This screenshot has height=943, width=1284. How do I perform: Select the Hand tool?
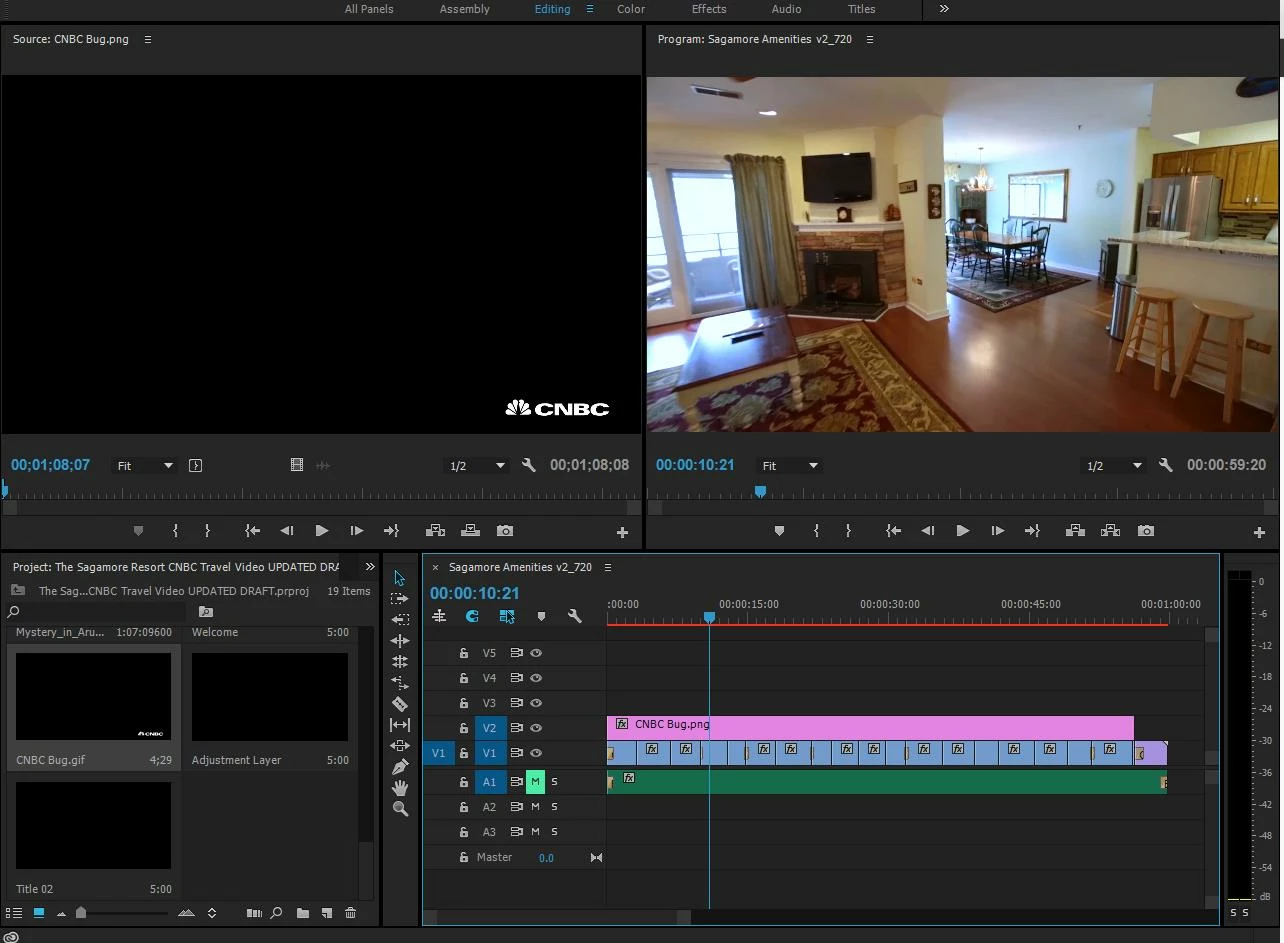point(400,788)
